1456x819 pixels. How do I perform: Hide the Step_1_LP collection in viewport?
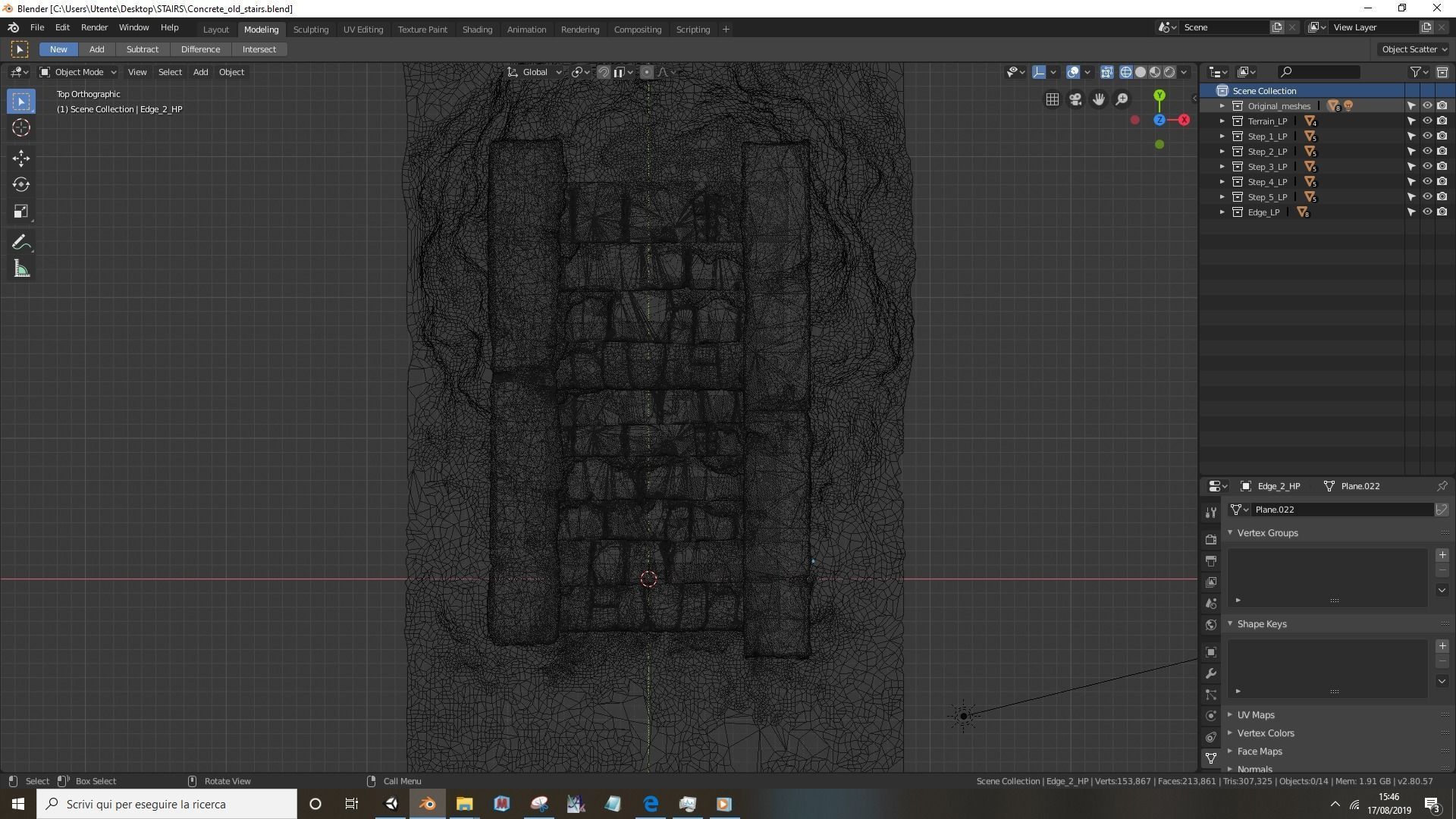pos(1426,136)
